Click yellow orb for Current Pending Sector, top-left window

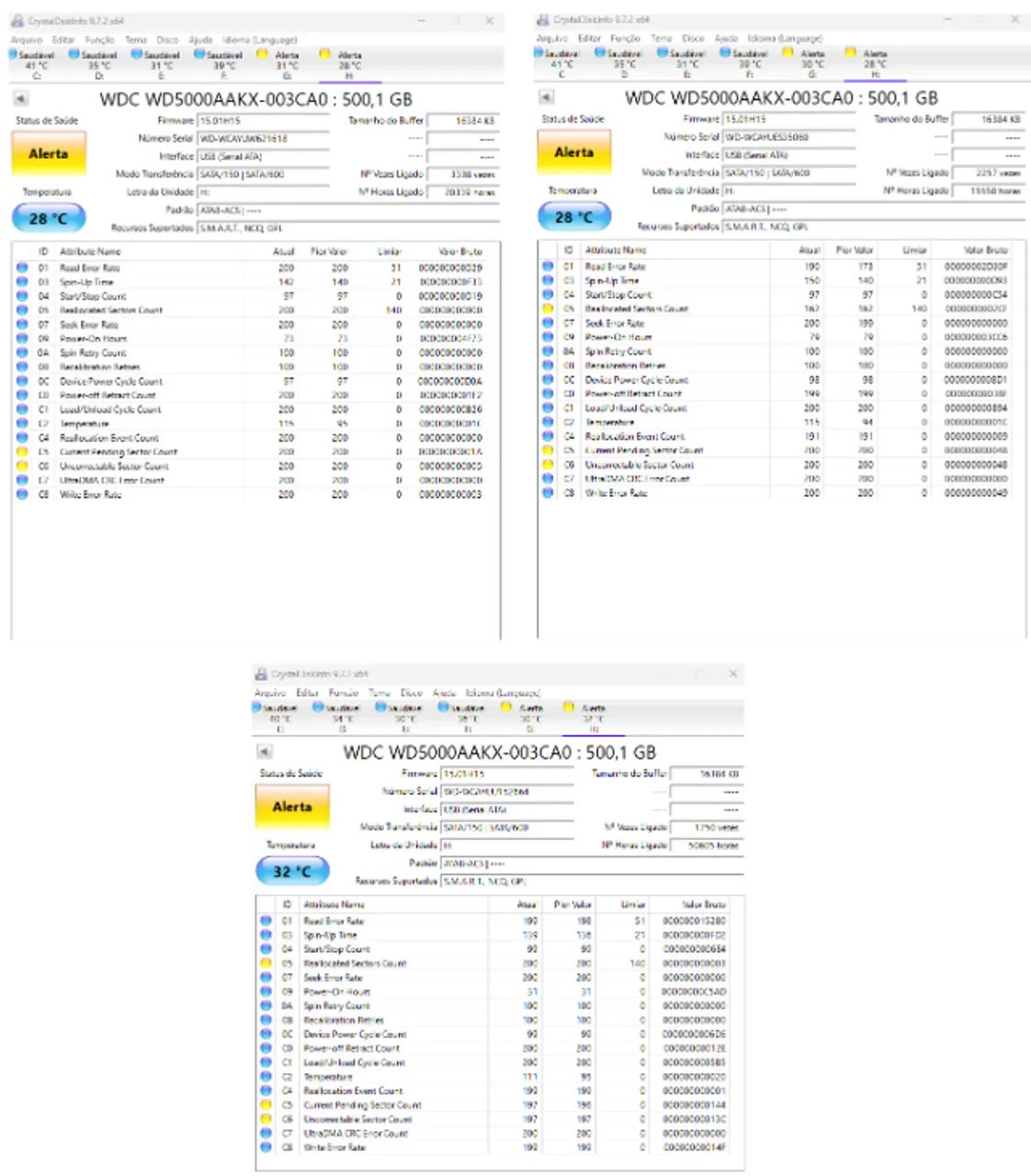22,452
